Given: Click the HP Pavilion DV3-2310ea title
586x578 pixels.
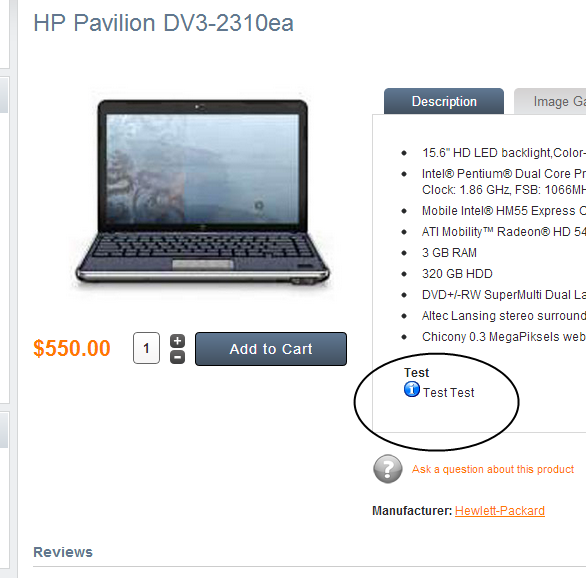Looking at the screenshot, I should point(163,23).
